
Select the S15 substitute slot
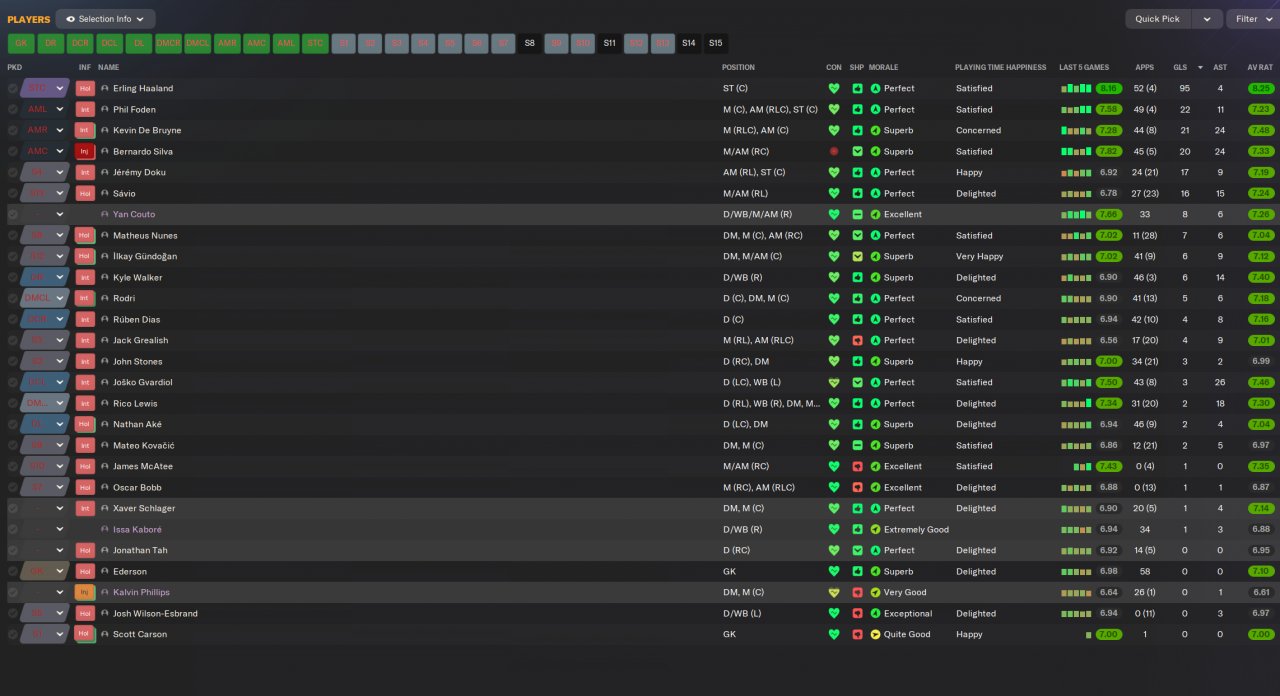click(715, 43)
